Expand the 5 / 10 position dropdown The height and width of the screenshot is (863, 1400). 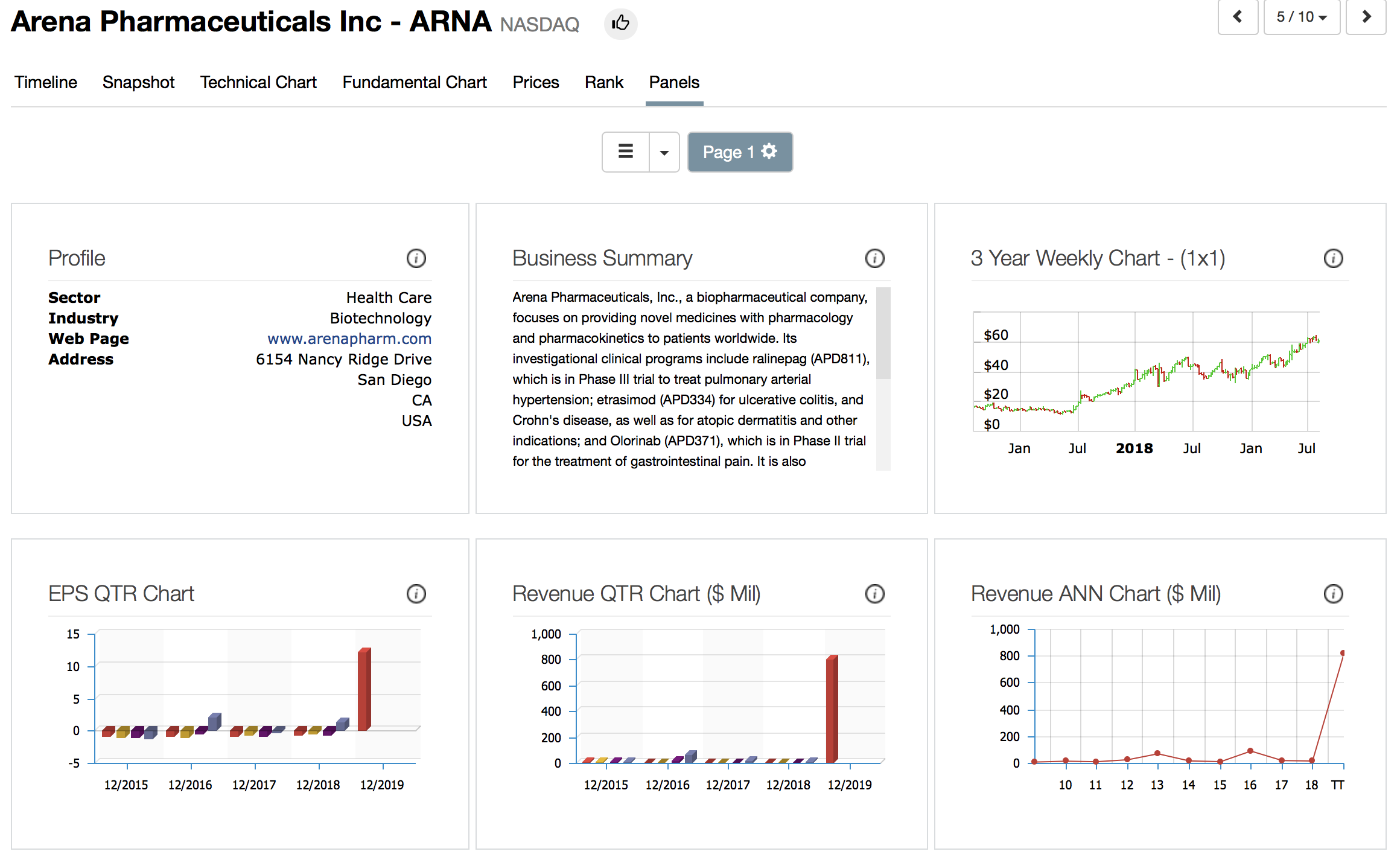[x=1302, y=17]
